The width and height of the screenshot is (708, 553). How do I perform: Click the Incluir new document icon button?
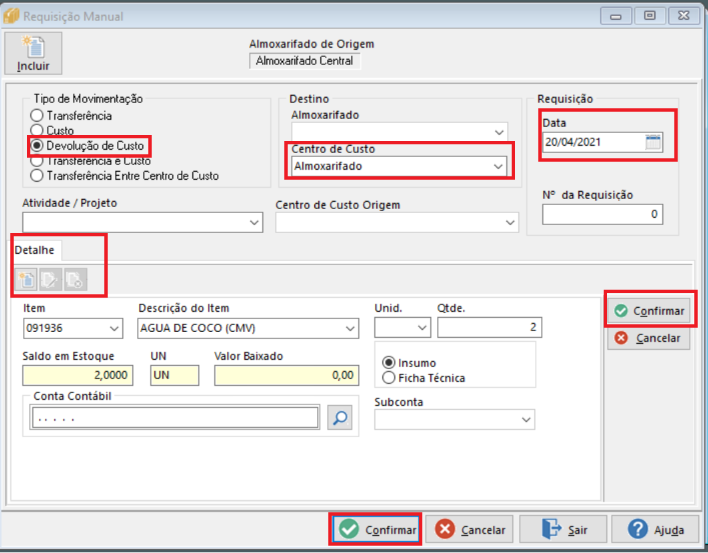point(33,53)
